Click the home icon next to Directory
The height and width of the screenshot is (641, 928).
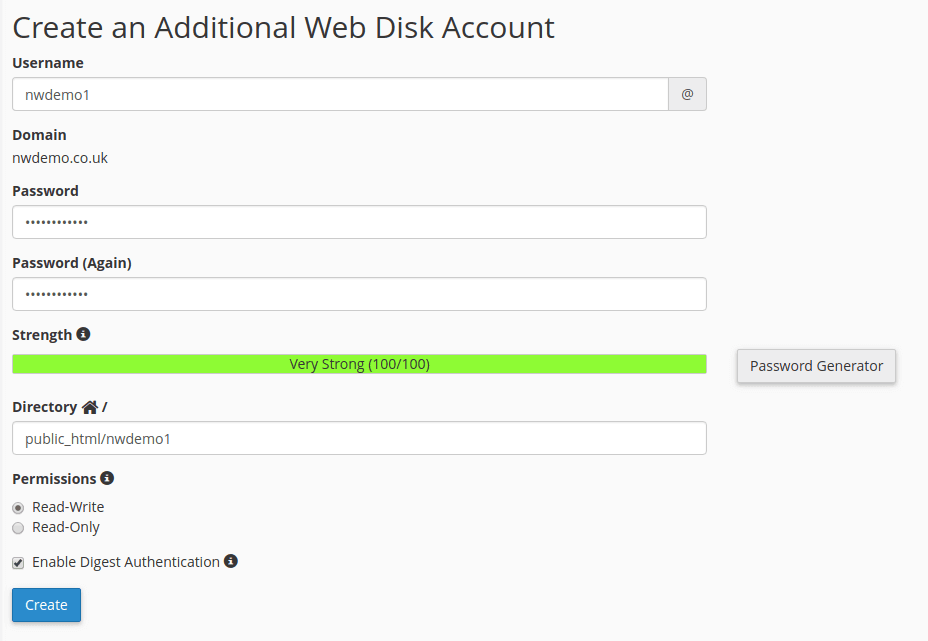[90, 407]
